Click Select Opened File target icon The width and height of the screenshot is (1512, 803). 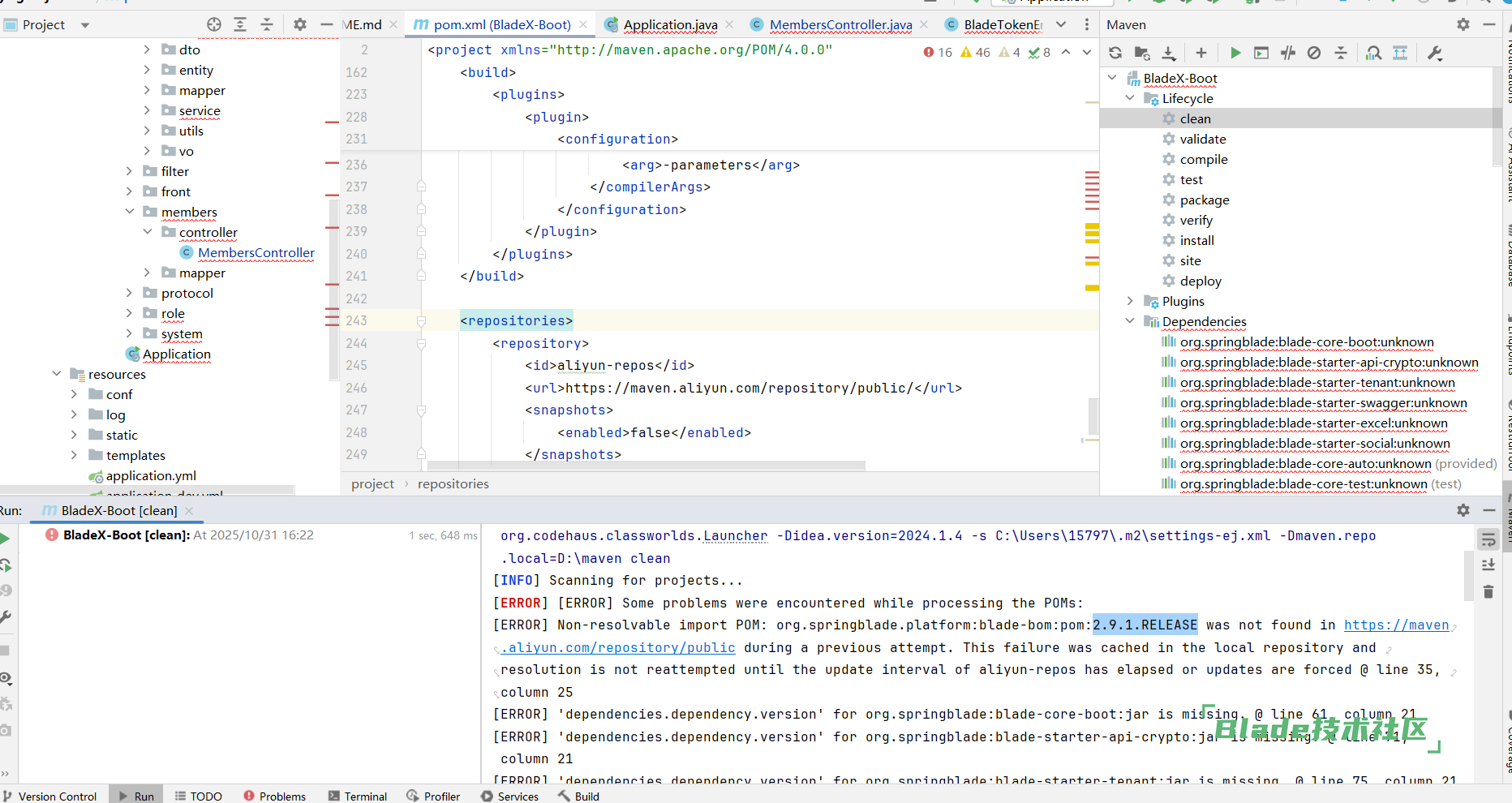click(x=214, y=24)
